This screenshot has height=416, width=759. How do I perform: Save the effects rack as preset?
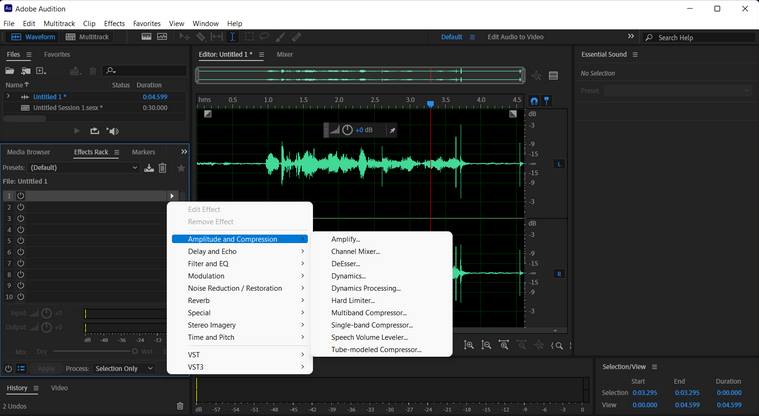tap(149, 168)
